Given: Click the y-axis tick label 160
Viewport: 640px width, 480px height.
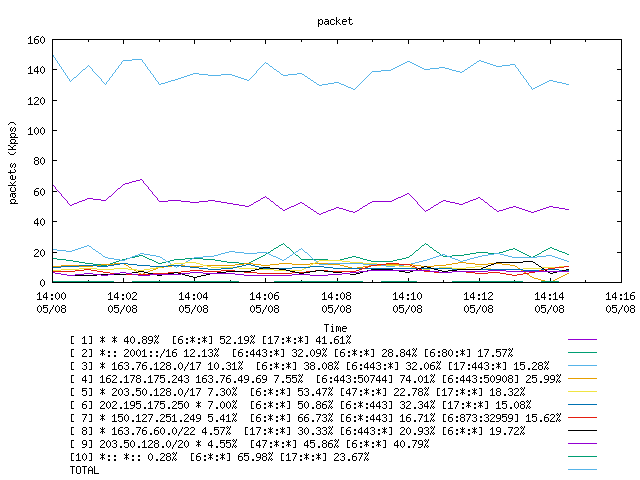Looking at the screenshot, I should (x=36, y=40).
